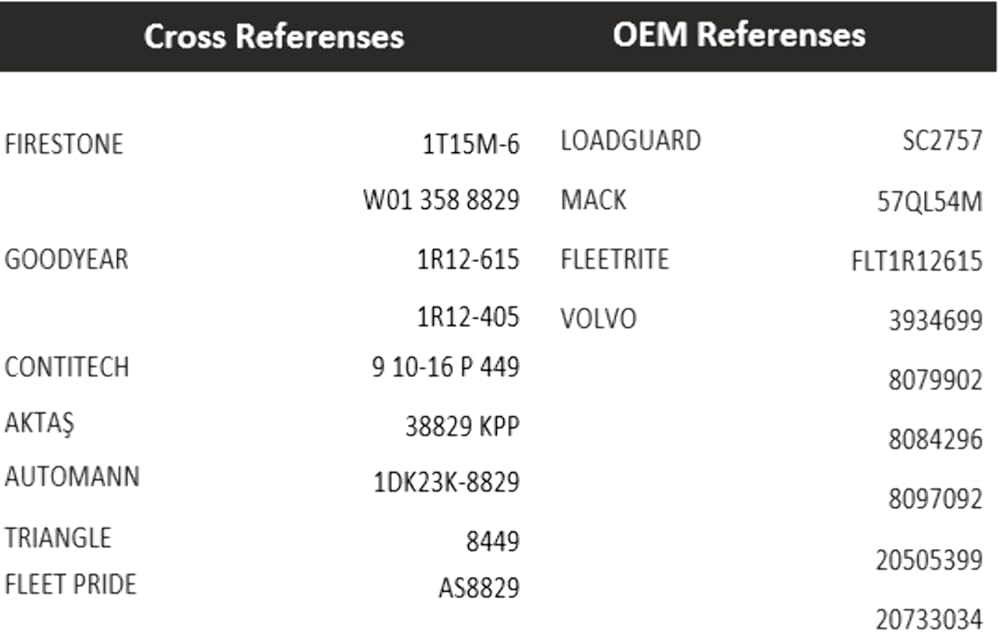Select Goodyear part 1R12-615
Image resolution: width=1000 pixels, height=632 pixels.
pyautogui.click(x=468, y=260)
